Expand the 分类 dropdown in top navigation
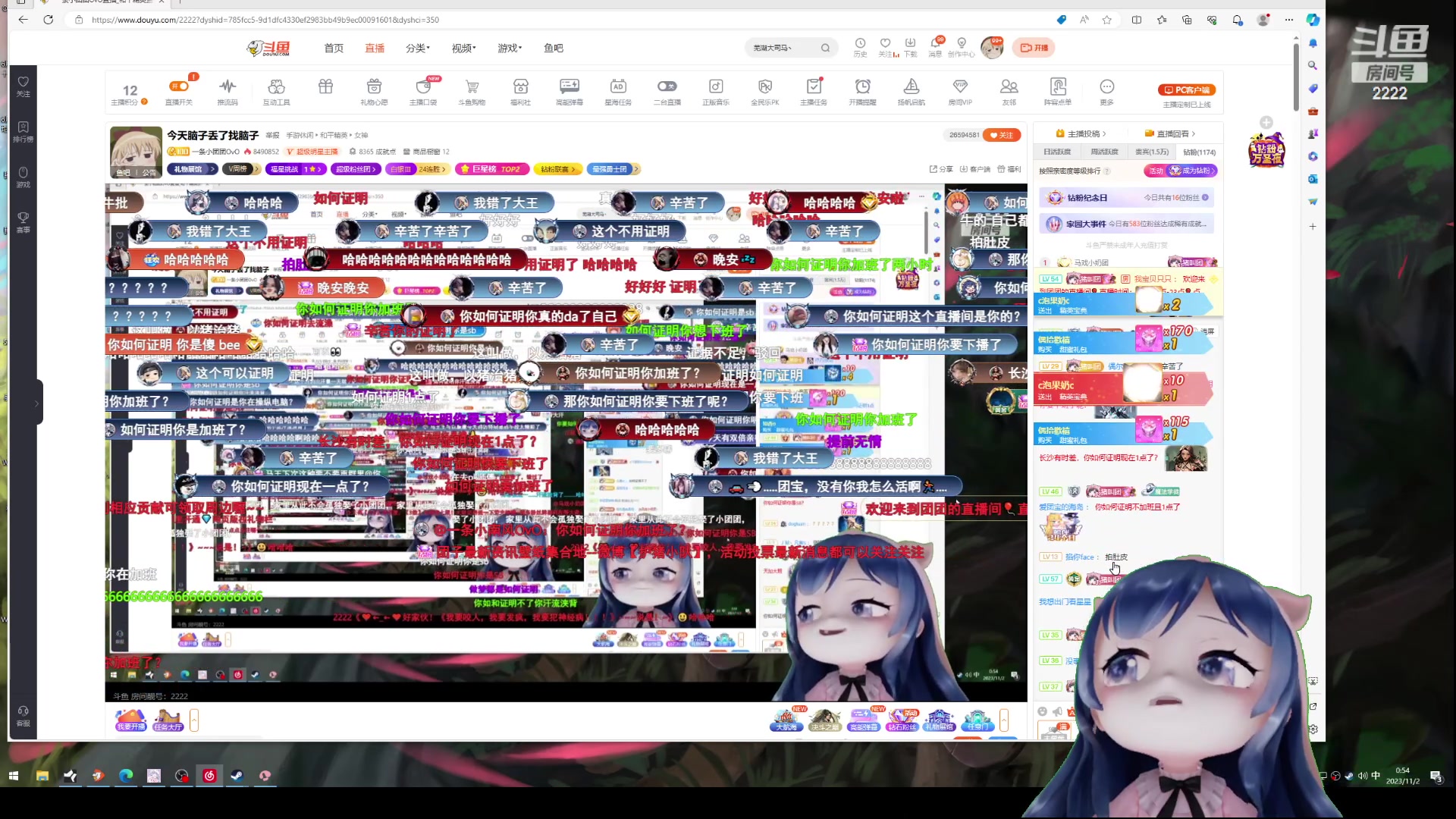This screenshot has width=1456, height=819. tap(416, 48)
